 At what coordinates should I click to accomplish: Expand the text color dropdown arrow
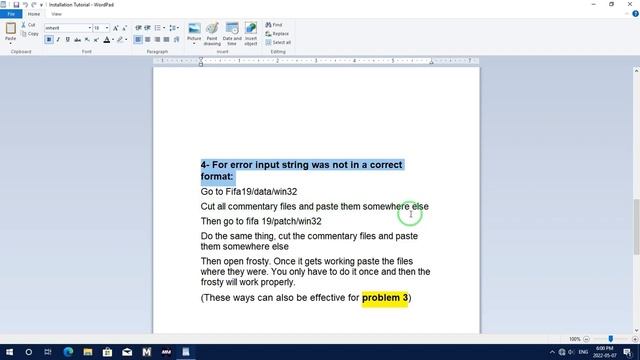point(113,40)
